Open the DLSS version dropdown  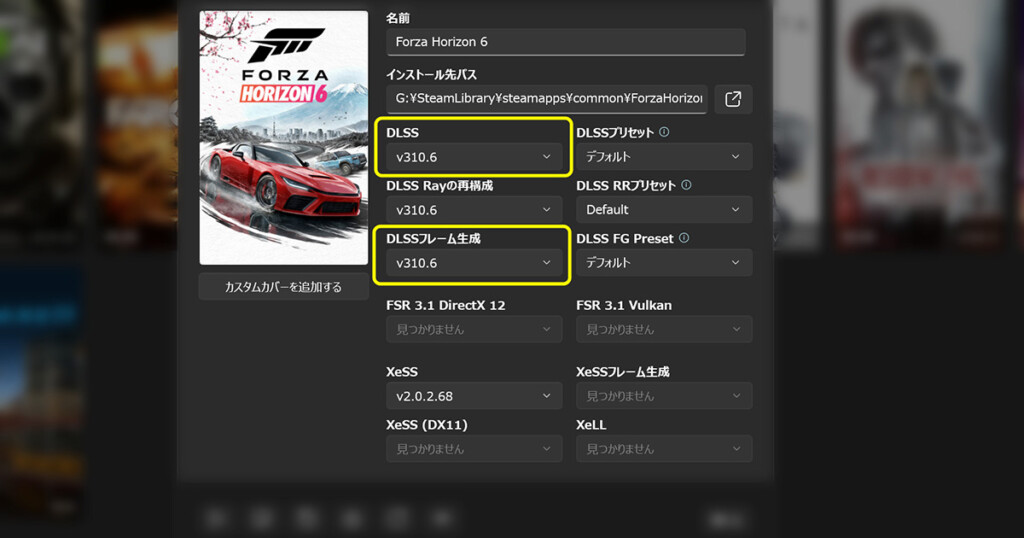pyautogui.click(x=473, y=157)
